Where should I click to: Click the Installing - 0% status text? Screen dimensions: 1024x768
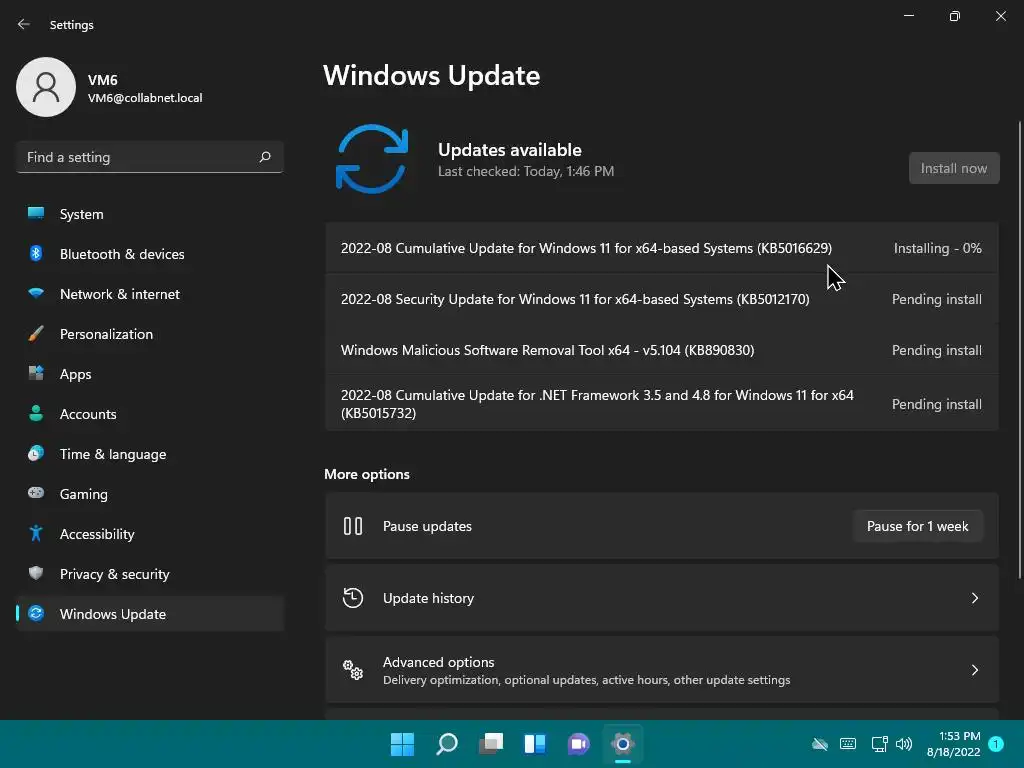click(937, 248)
